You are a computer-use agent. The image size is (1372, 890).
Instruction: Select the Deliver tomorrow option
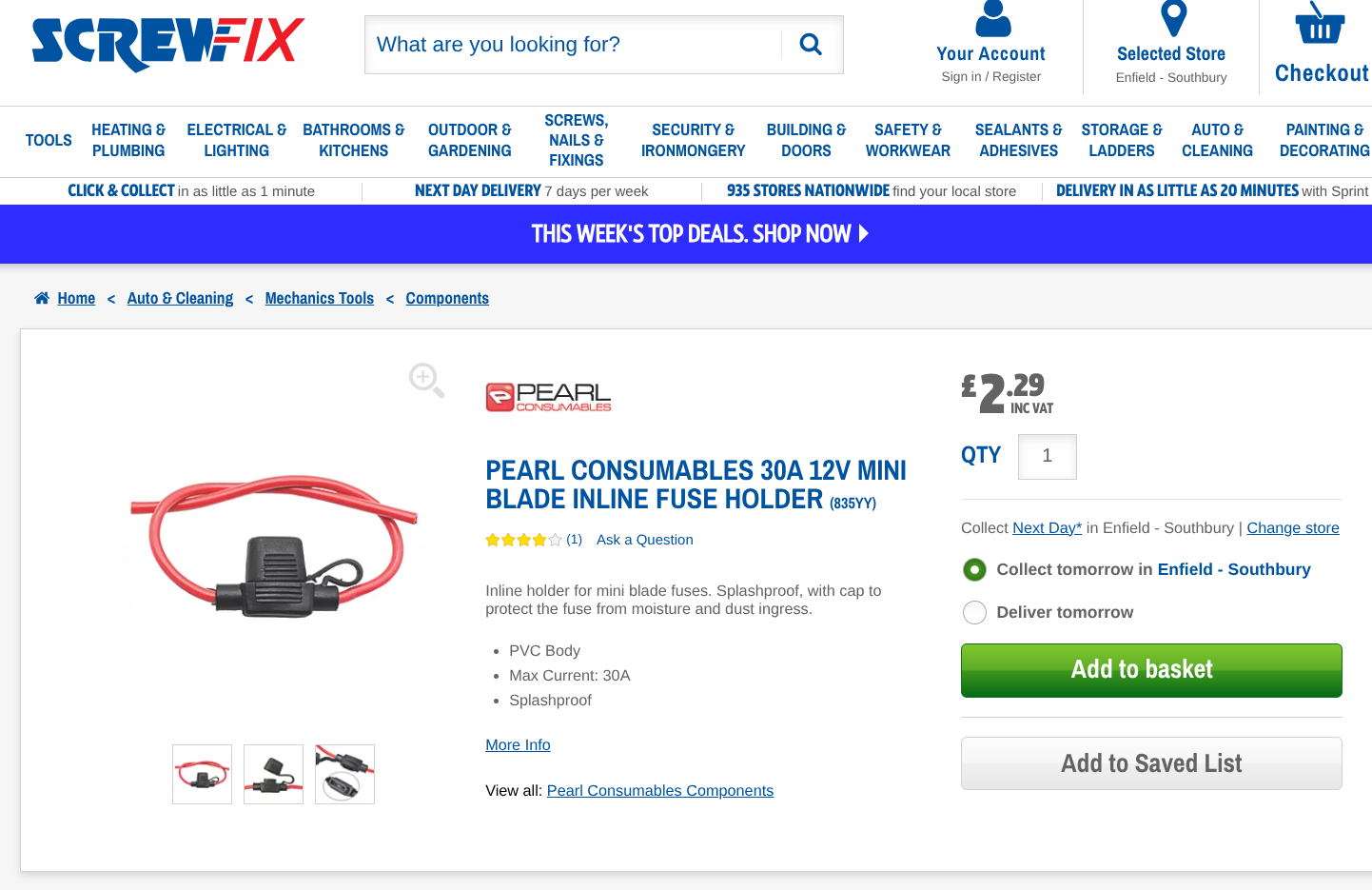[974, 612]
